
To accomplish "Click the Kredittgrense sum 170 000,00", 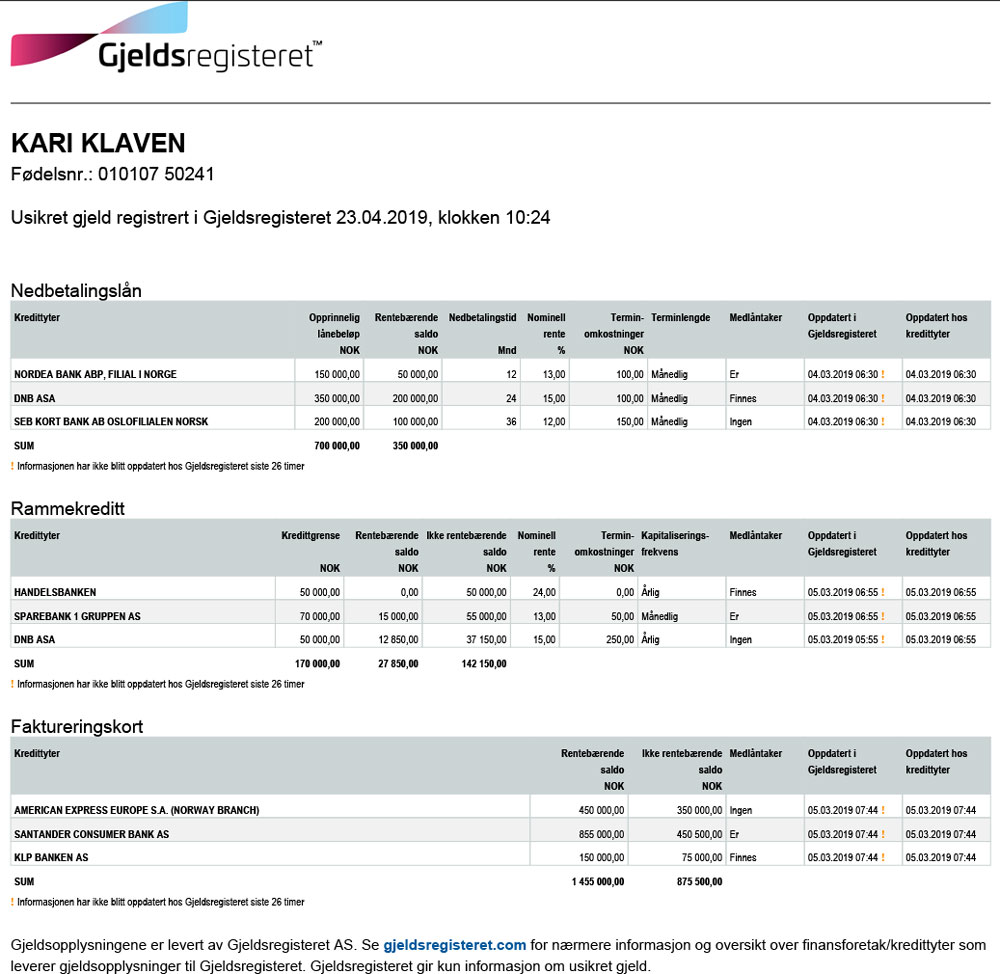I will click(317, 664).
